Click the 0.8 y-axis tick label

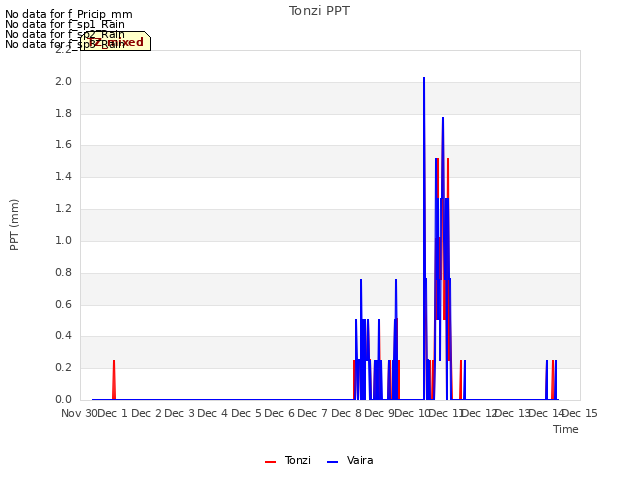63,272
